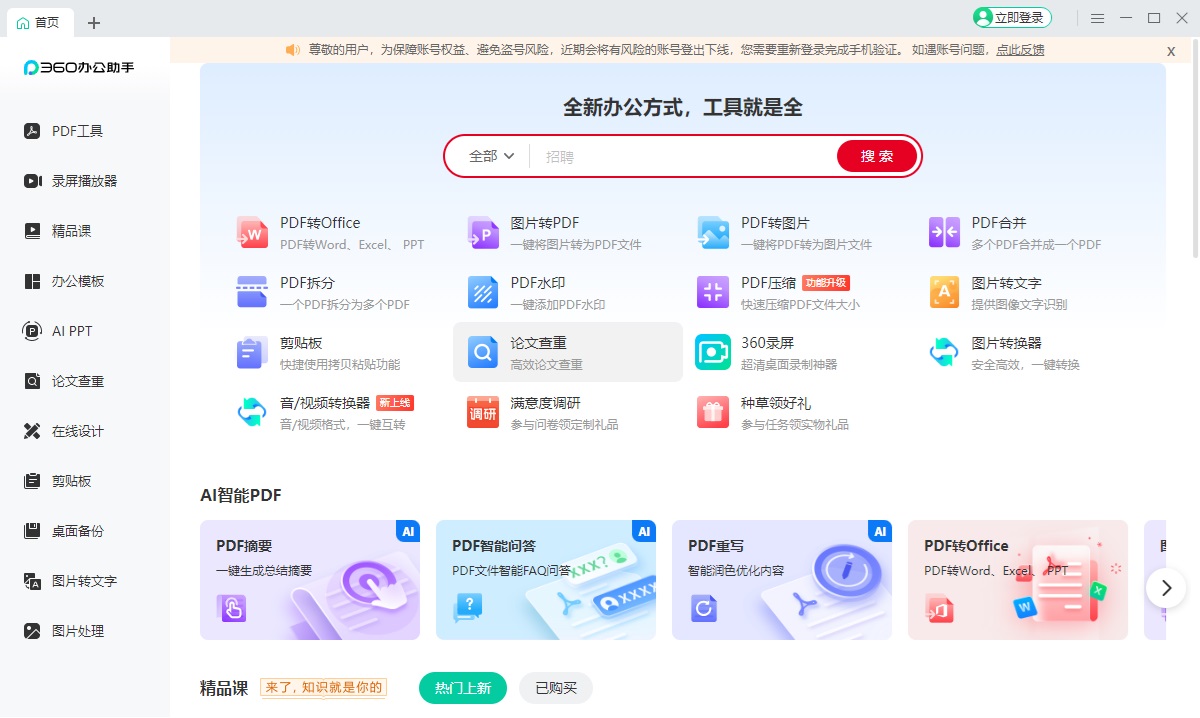This screenshot has height=718, width=1200.
Task: Click the search input field
Action: (685, 156)
